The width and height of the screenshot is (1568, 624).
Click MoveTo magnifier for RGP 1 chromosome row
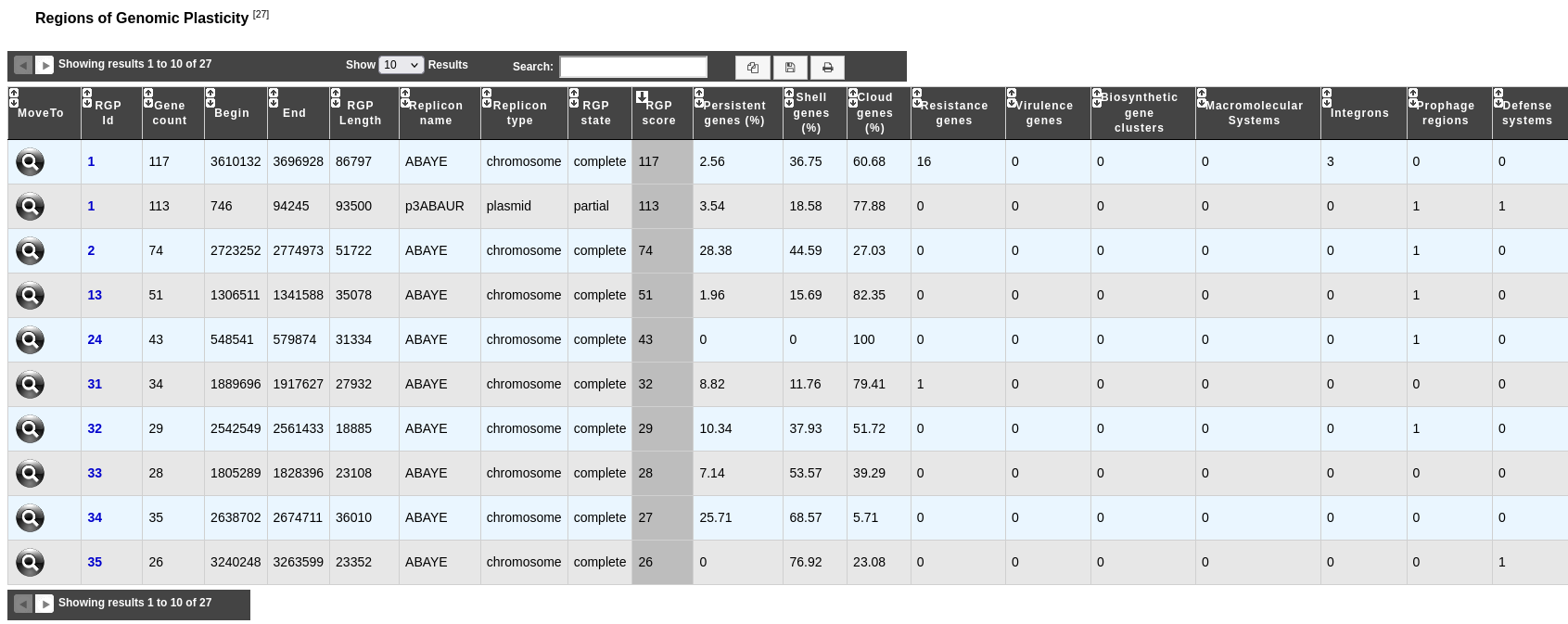click(x=30, y=162)
